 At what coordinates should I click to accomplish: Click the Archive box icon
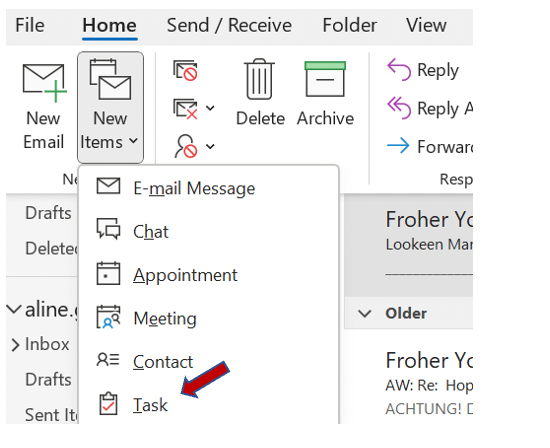(325, 79)
